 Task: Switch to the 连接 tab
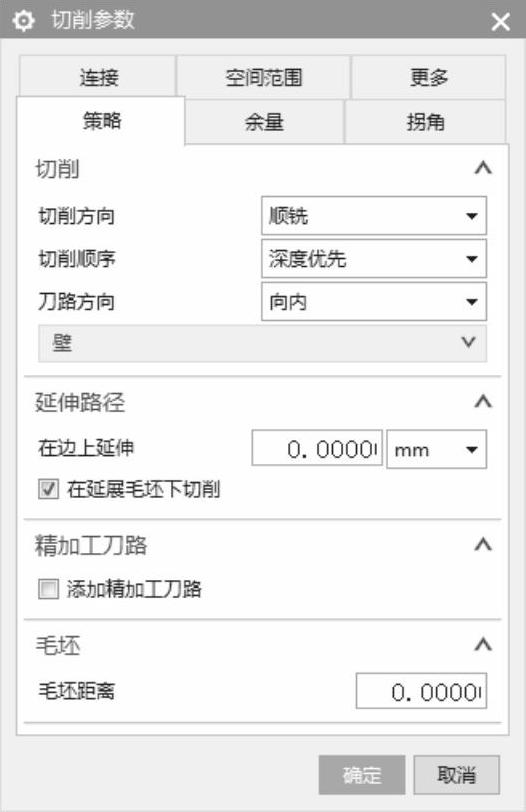[x=98, y=77]
